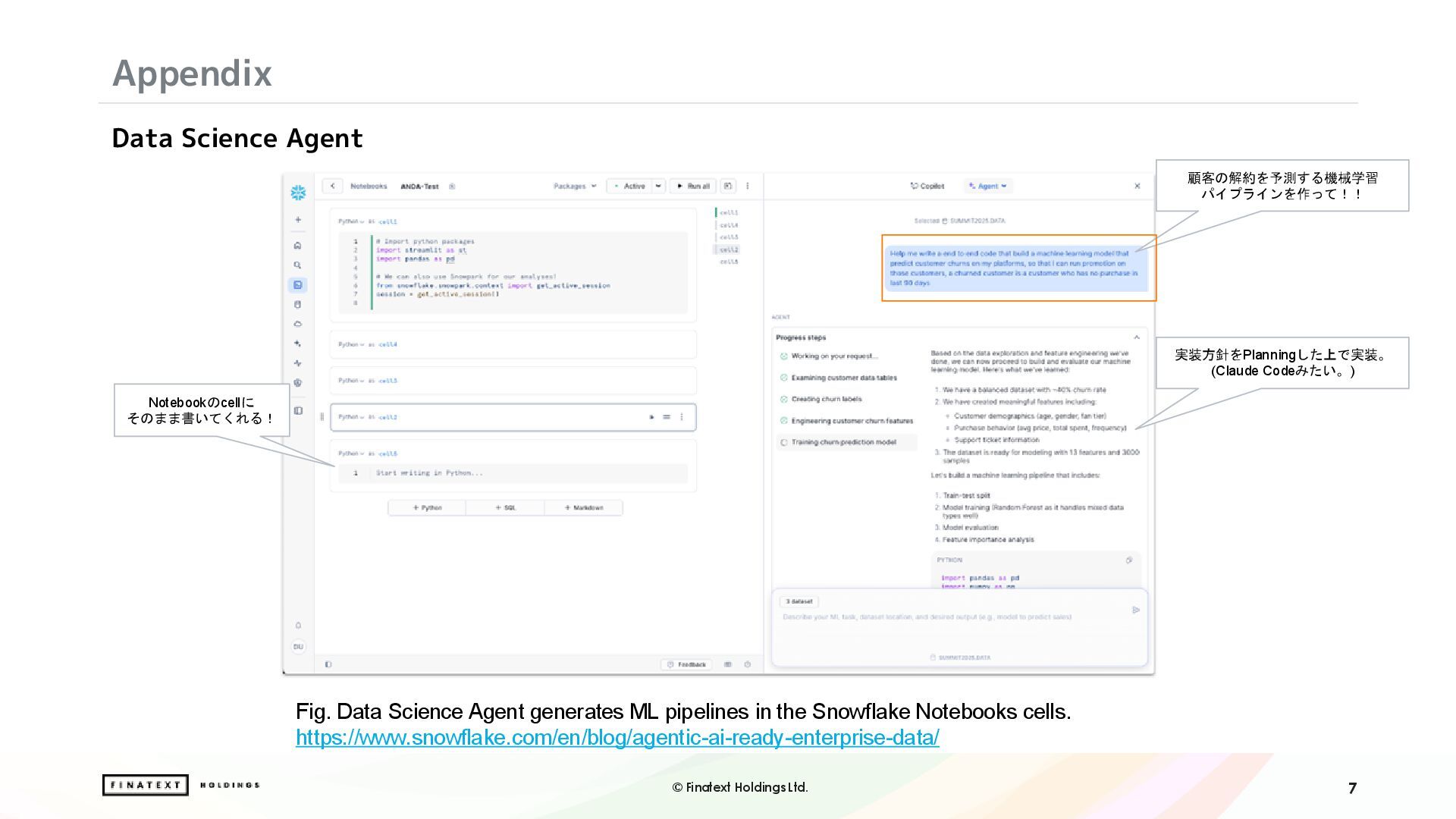Open the Python language dropdown of cell6
Viewport: 1456px width, 819px height.
tap(351, 453)
